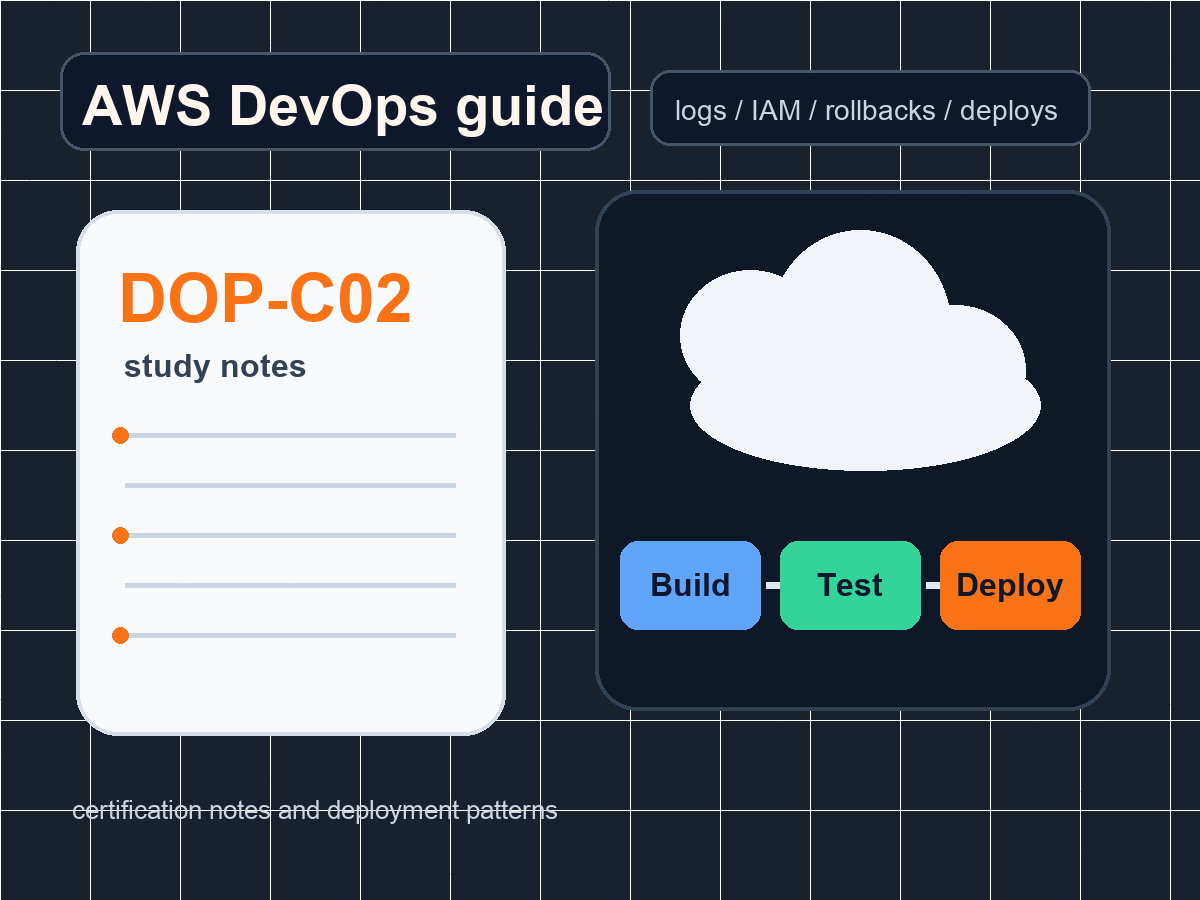
Task: Click the certification notes and deployment patterns caption
Action: pyautogui.click(x=315, y=810)
